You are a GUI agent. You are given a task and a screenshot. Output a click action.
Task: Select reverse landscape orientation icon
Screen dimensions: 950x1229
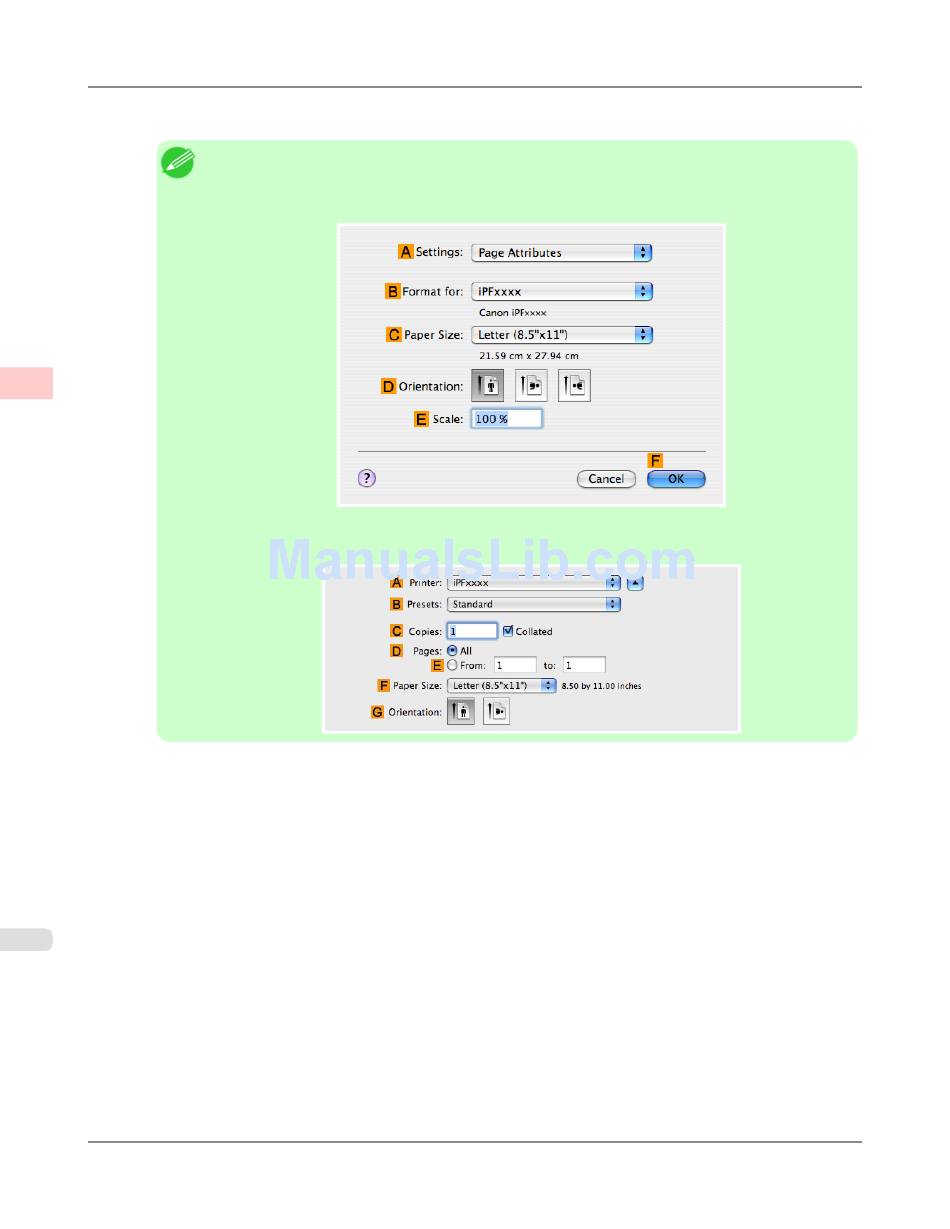[x=574, y=385]
